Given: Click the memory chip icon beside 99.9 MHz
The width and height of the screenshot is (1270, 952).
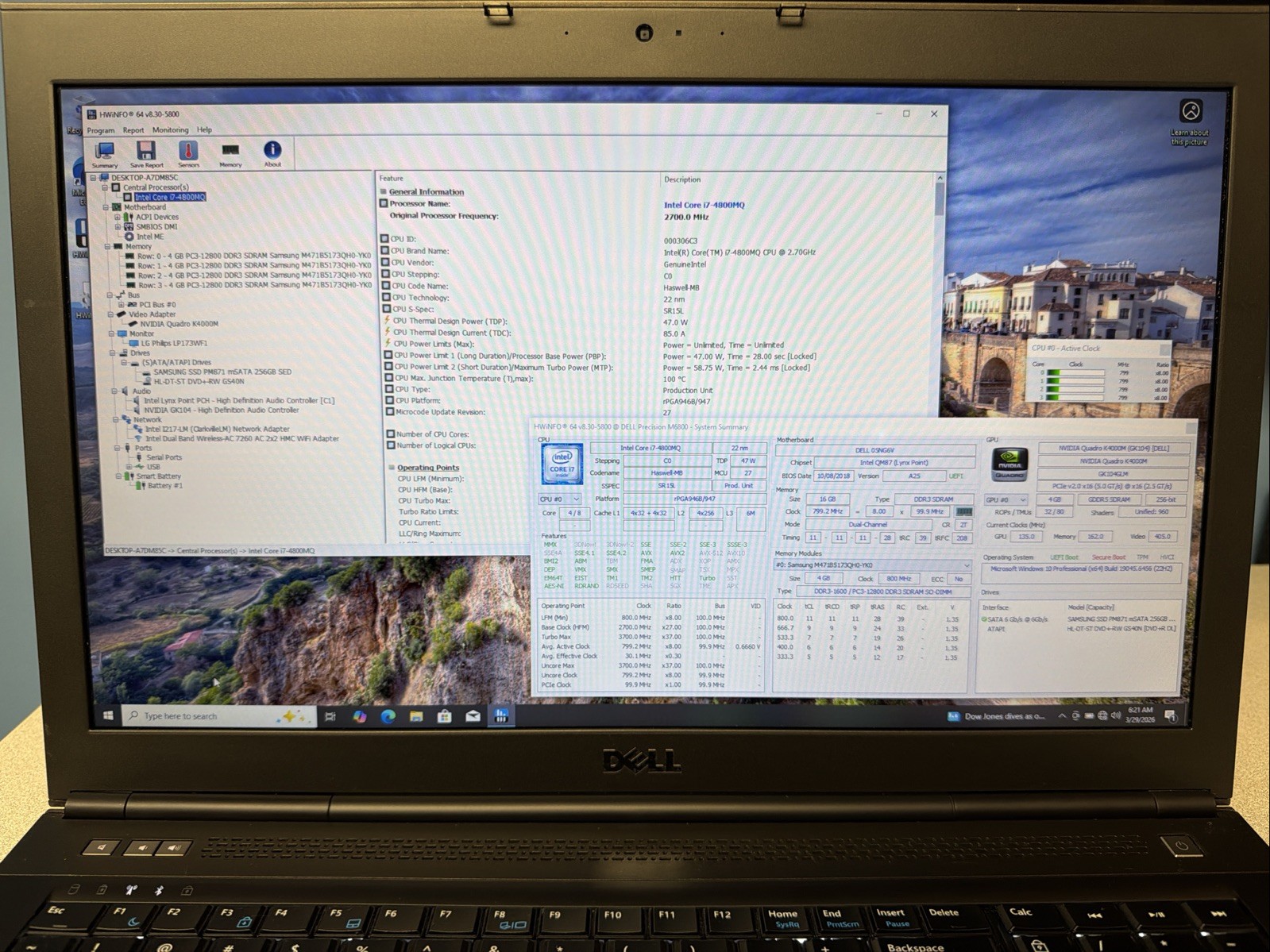Looking at the screenshot, I should pos(963,512).
